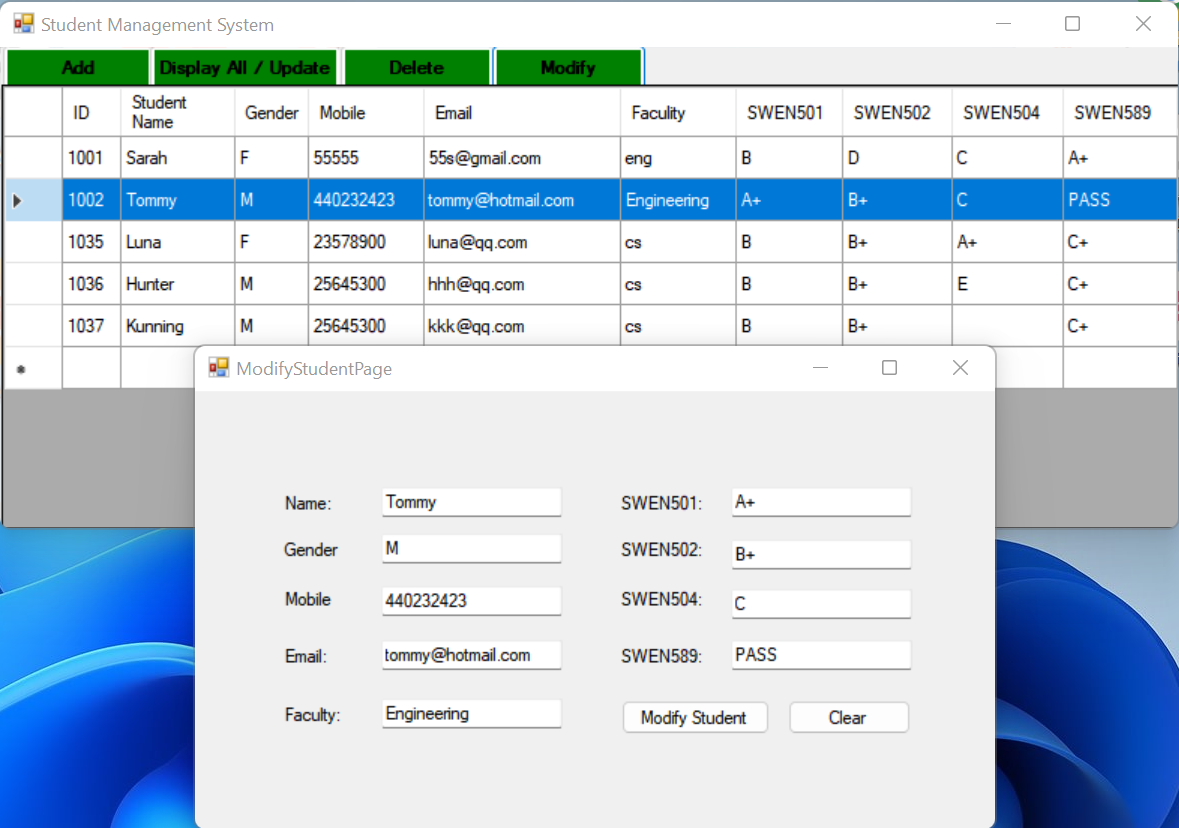The image size is (1179, 828).
Task: Click the Gender field showing M
Action: 470,548
